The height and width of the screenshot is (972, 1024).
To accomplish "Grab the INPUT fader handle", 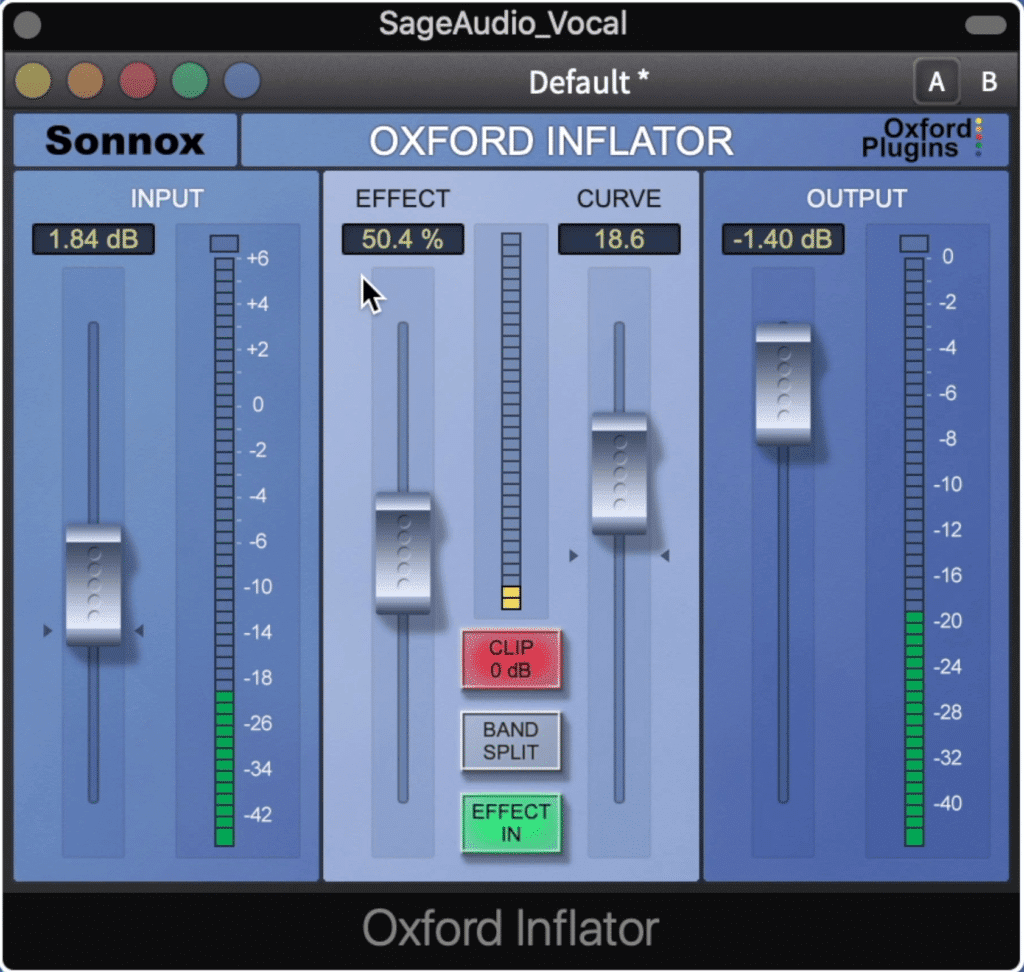I will coord(93,585).
